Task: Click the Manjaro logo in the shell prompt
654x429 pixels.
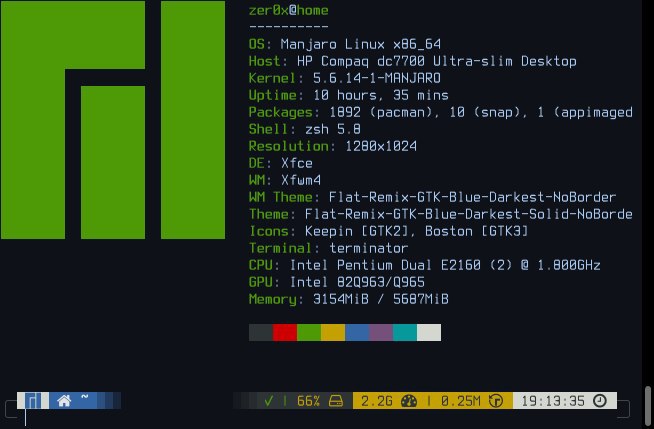Action: pos(33,401)
